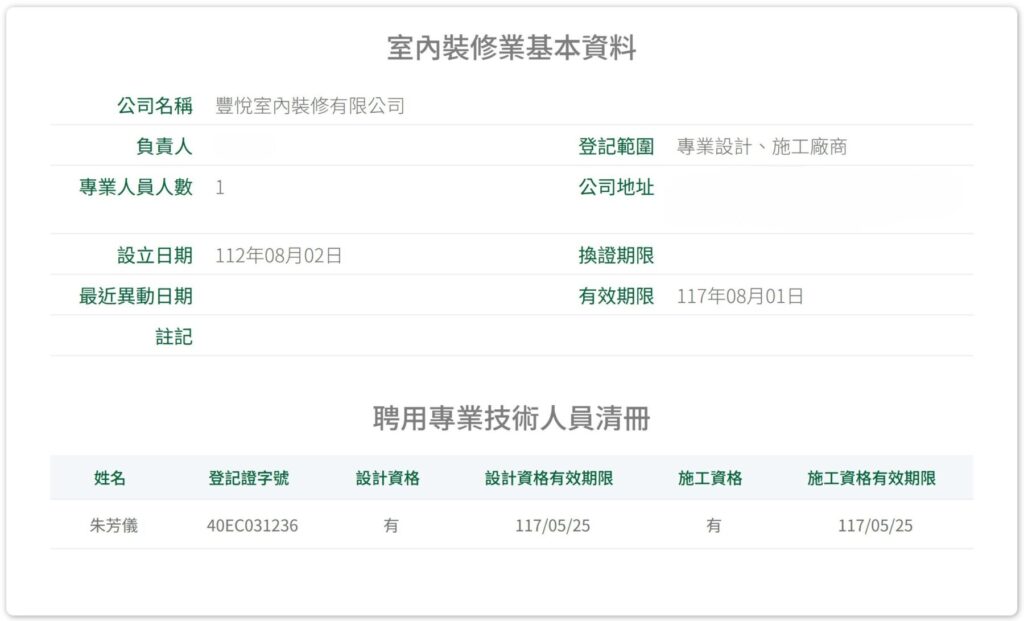Select 117/05/25 under 施工資格有效期限

pyautogui.click(x=875, y=526)
